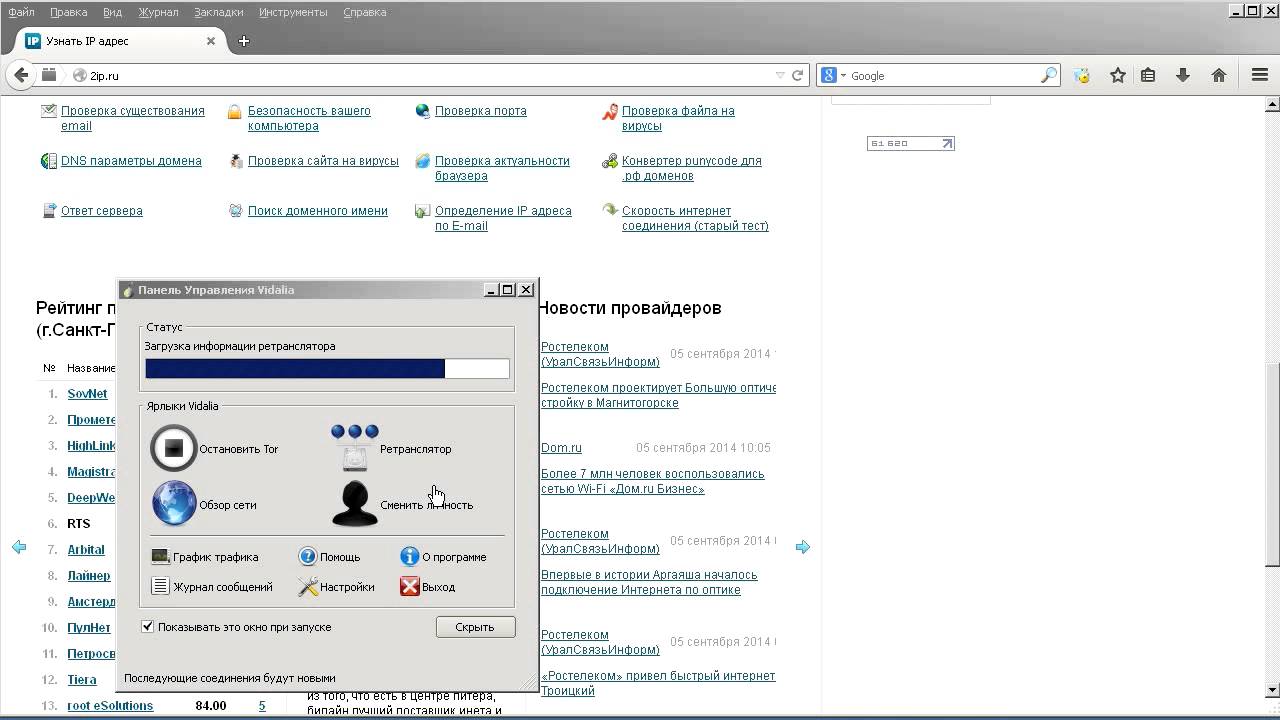Click the icon left of the 2ip.ru address
This screenshot has height=720, width=1280.
[x=81, y=76]
